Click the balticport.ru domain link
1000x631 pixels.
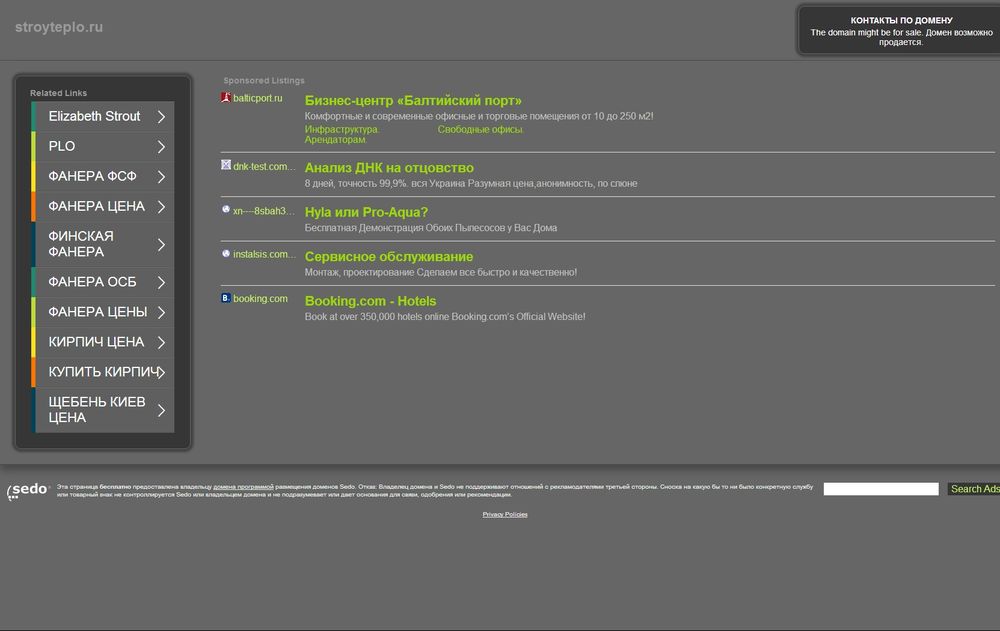click(258, 98)
